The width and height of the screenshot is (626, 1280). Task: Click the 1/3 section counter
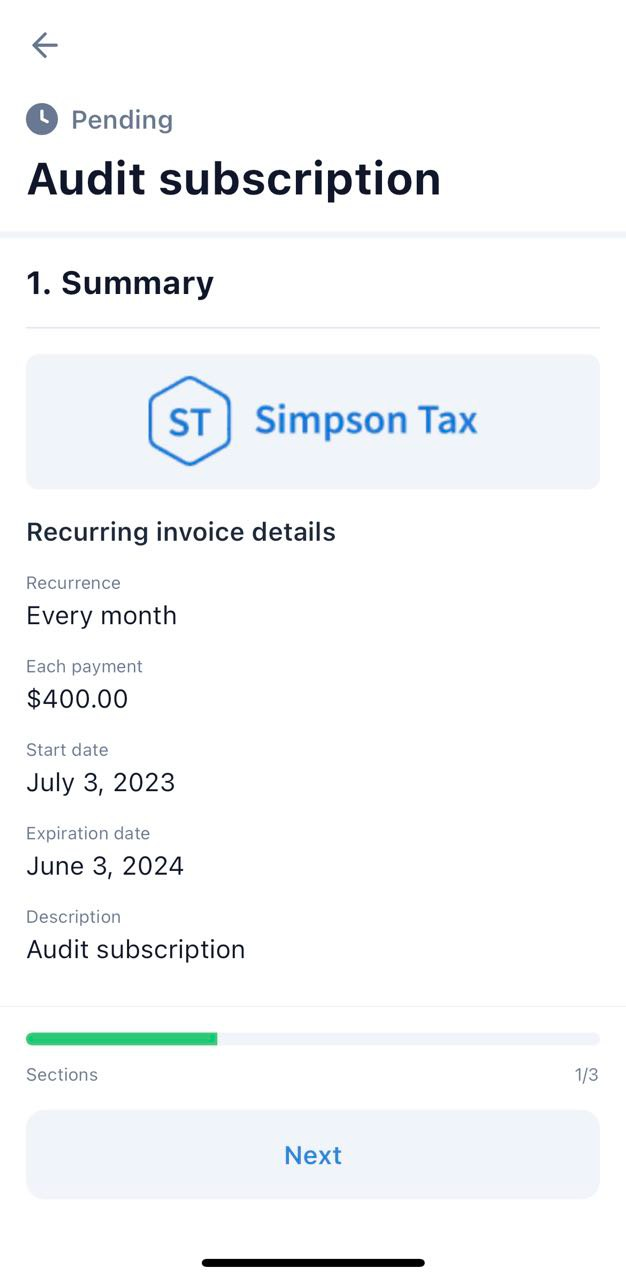[x=586, y=1075]
